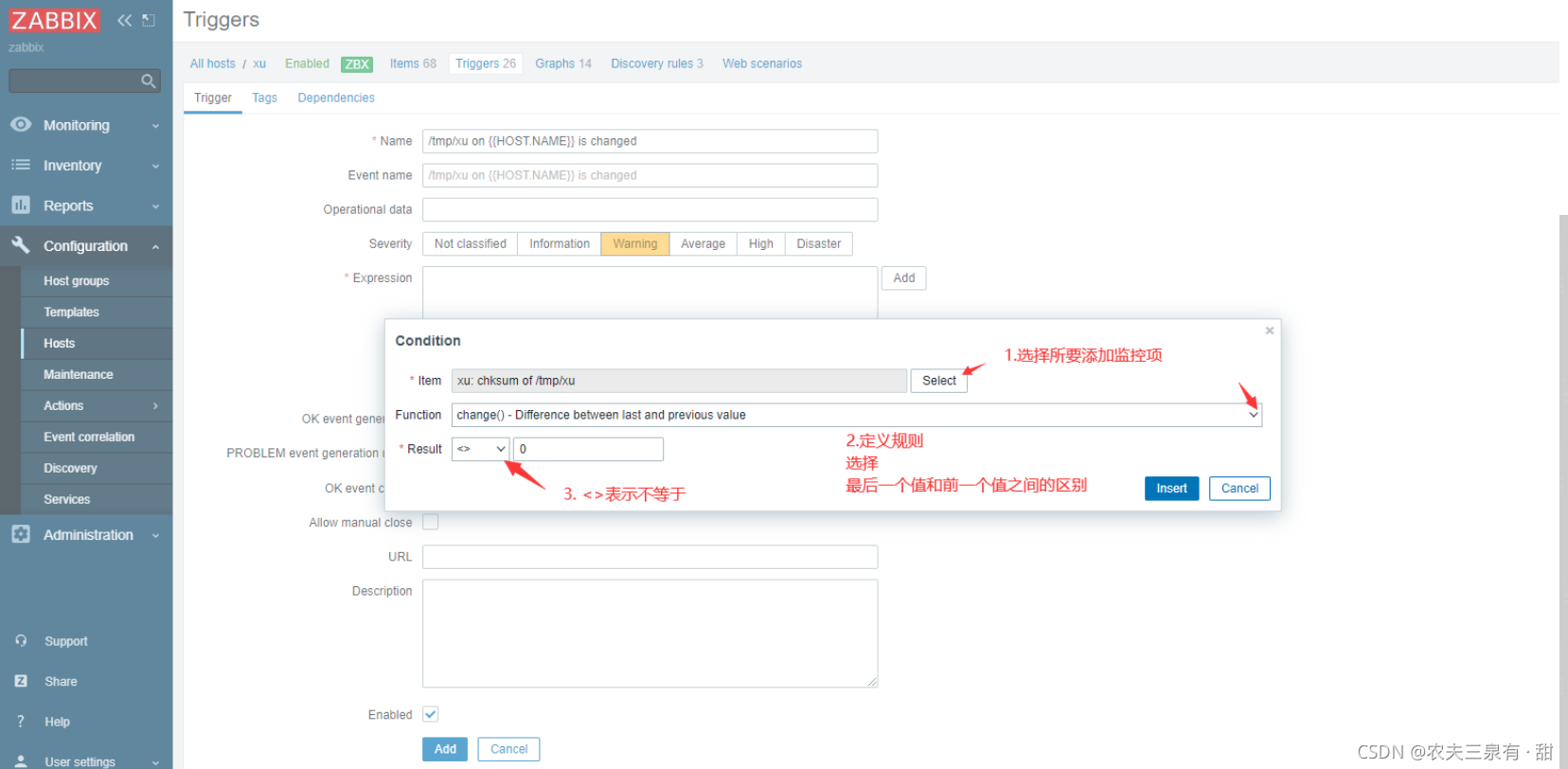This screenshot has width=1568, height=769.
Task: Switch to the Trigger tab
Action: [x=213, y=98]
